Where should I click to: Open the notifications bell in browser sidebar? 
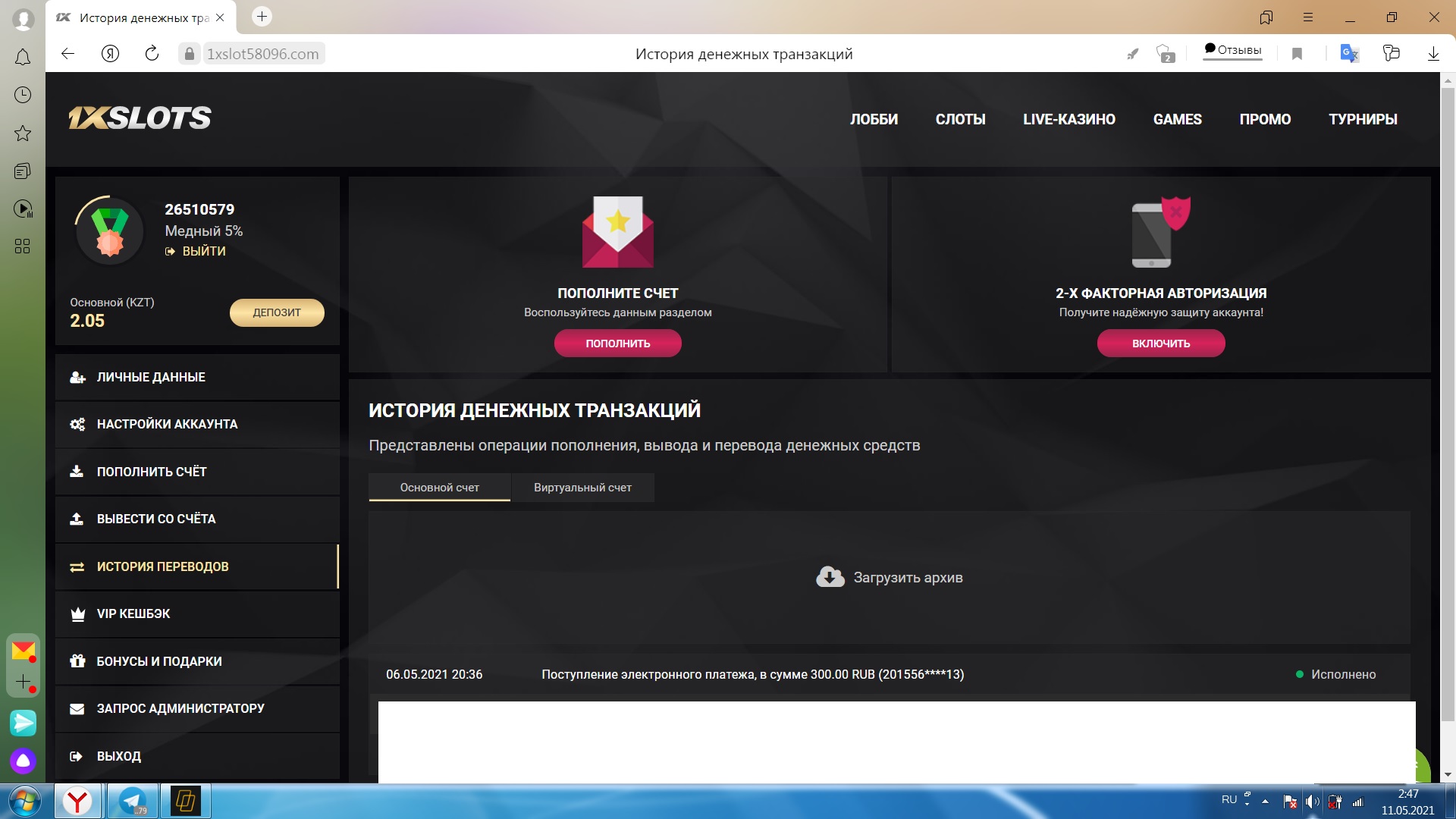[x=23, y=57]
